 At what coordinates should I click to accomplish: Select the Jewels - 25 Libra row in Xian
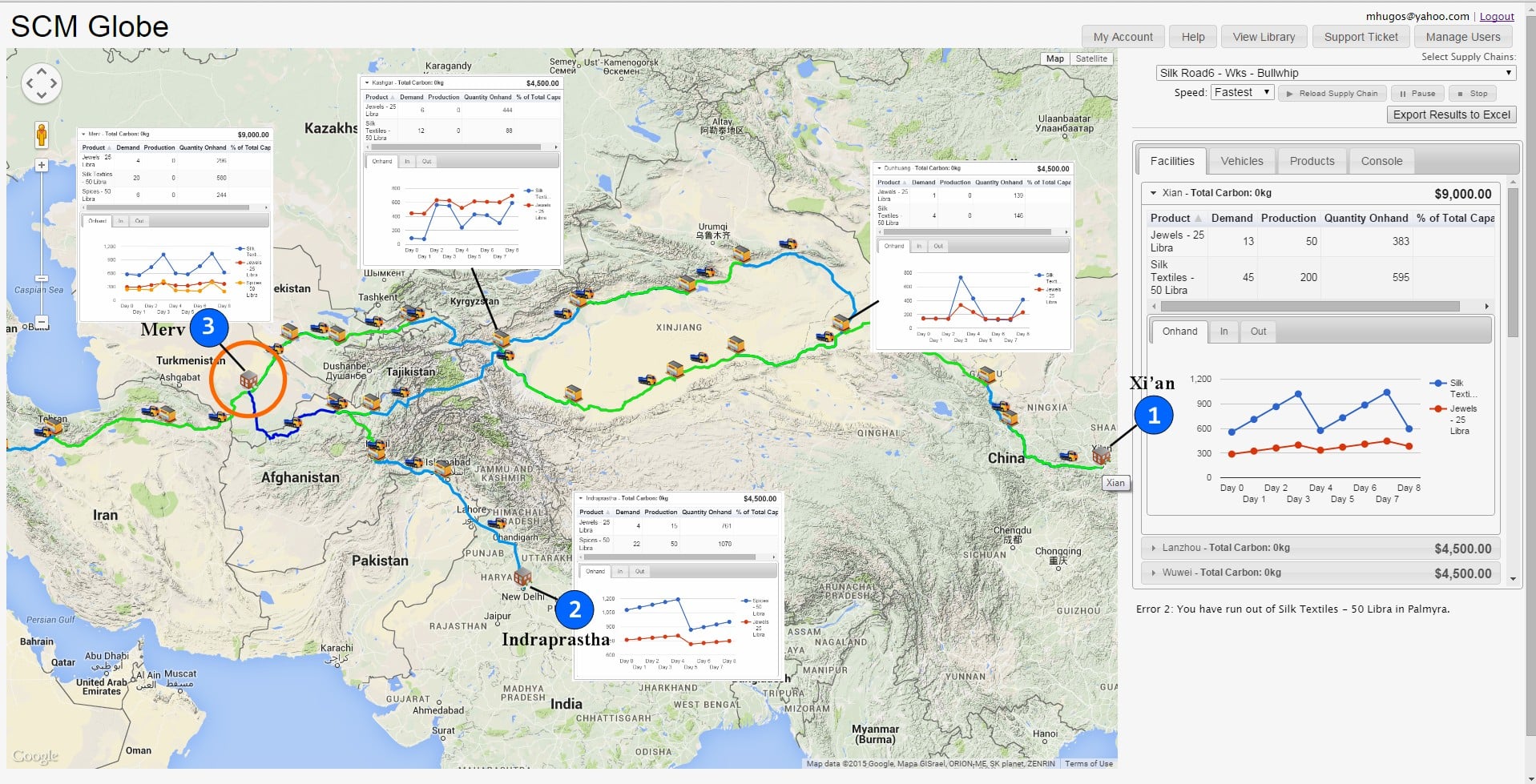[x=1320, y=241]
